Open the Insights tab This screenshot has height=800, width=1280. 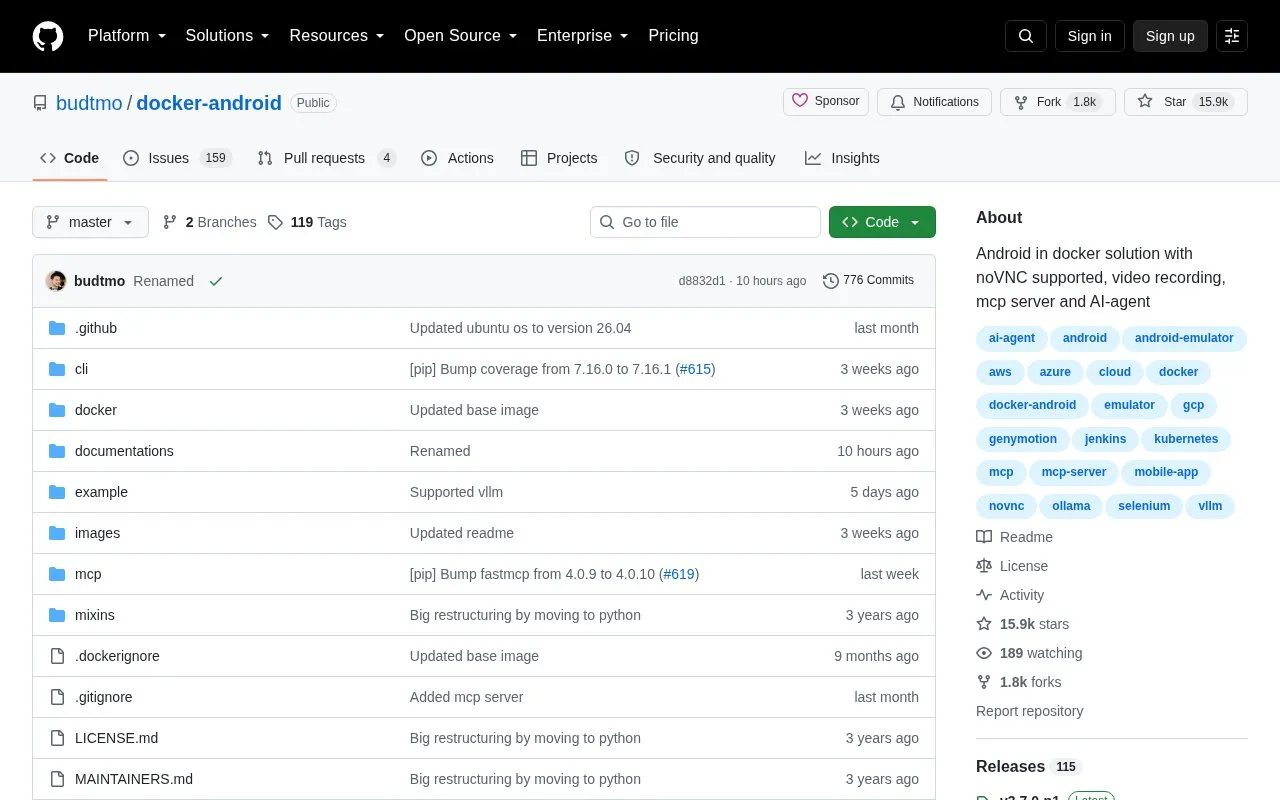(x=842, y=158)
